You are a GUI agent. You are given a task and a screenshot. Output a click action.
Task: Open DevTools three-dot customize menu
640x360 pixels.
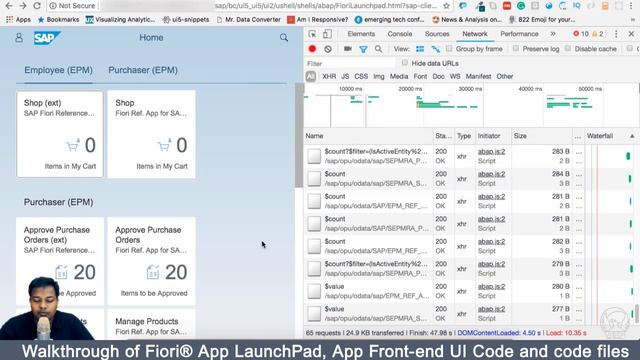point(616,34)
